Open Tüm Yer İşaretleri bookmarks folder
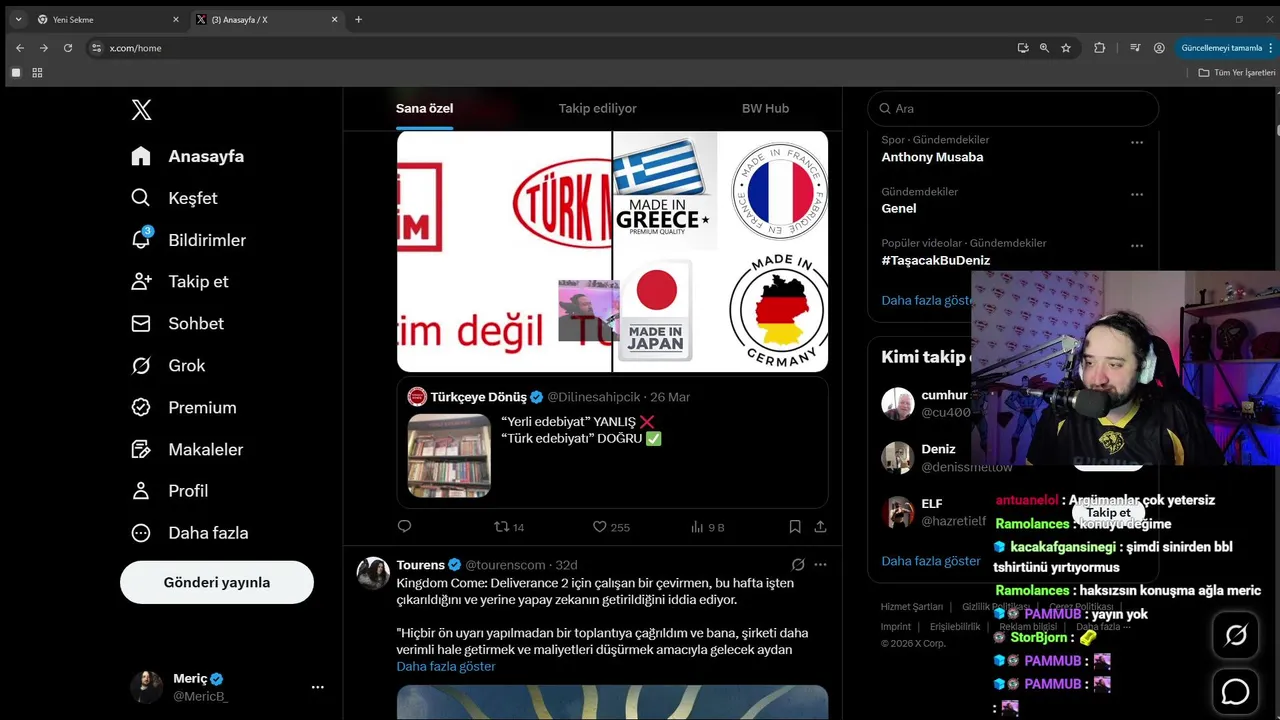1280x720 pixels. click(x=1237, y=73)
